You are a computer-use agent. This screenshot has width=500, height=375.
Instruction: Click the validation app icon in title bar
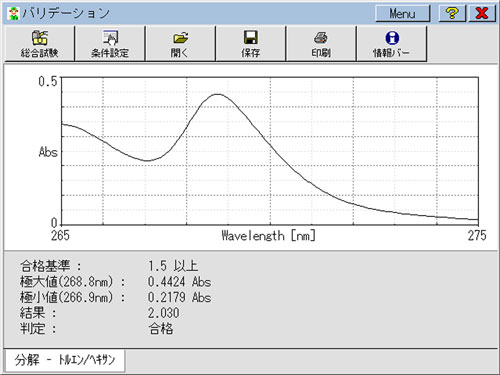tap(13, 13)
